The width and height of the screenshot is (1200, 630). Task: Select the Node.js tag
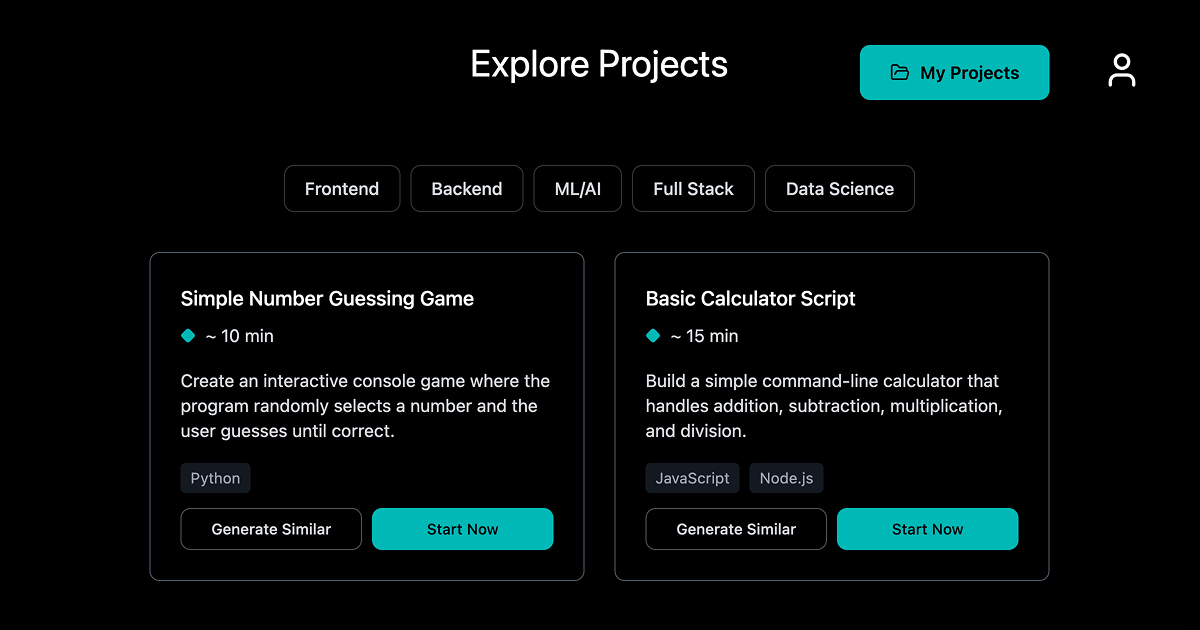tap(786, 477)
